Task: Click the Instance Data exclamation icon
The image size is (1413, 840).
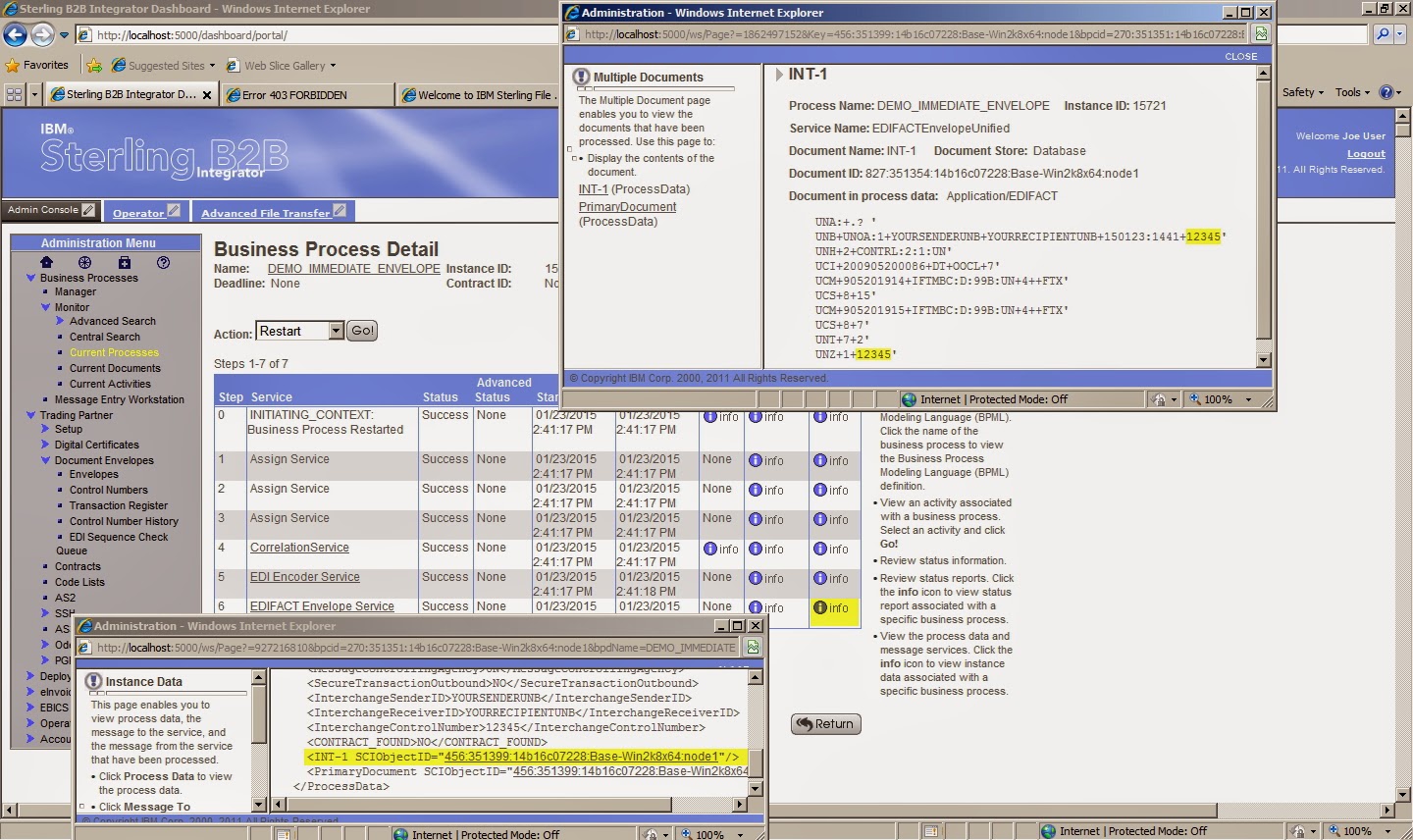Action: click(x=94, y=680)
